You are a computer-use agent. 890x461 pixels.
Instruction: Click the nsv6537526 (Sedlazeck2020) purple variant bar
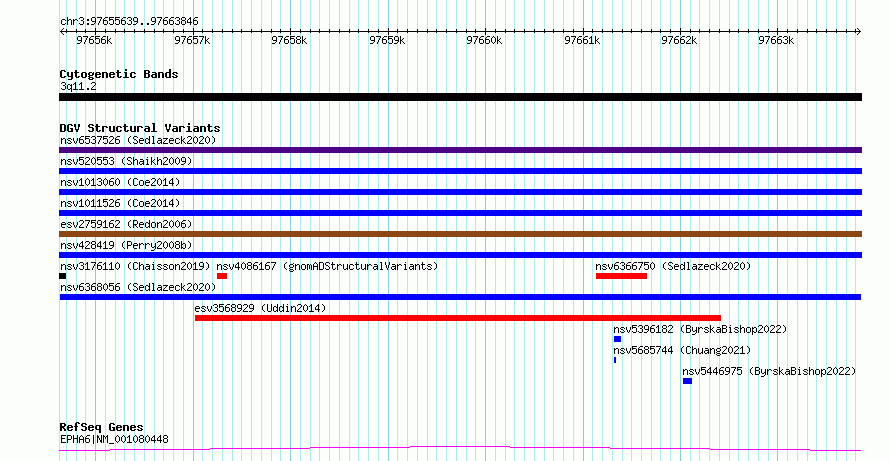[460, 150]
